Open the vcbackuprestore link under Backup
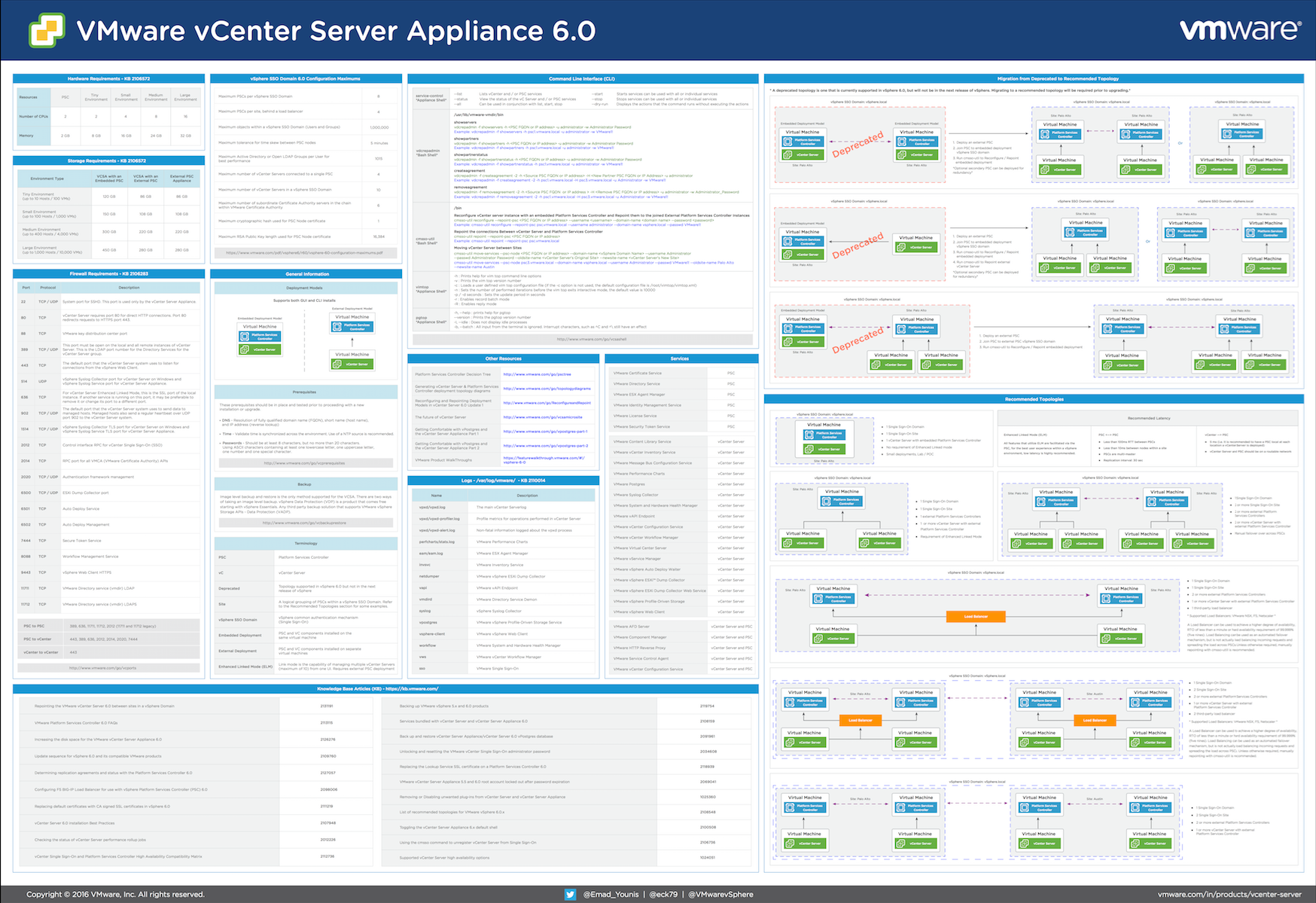 click(x=305, y=523)
